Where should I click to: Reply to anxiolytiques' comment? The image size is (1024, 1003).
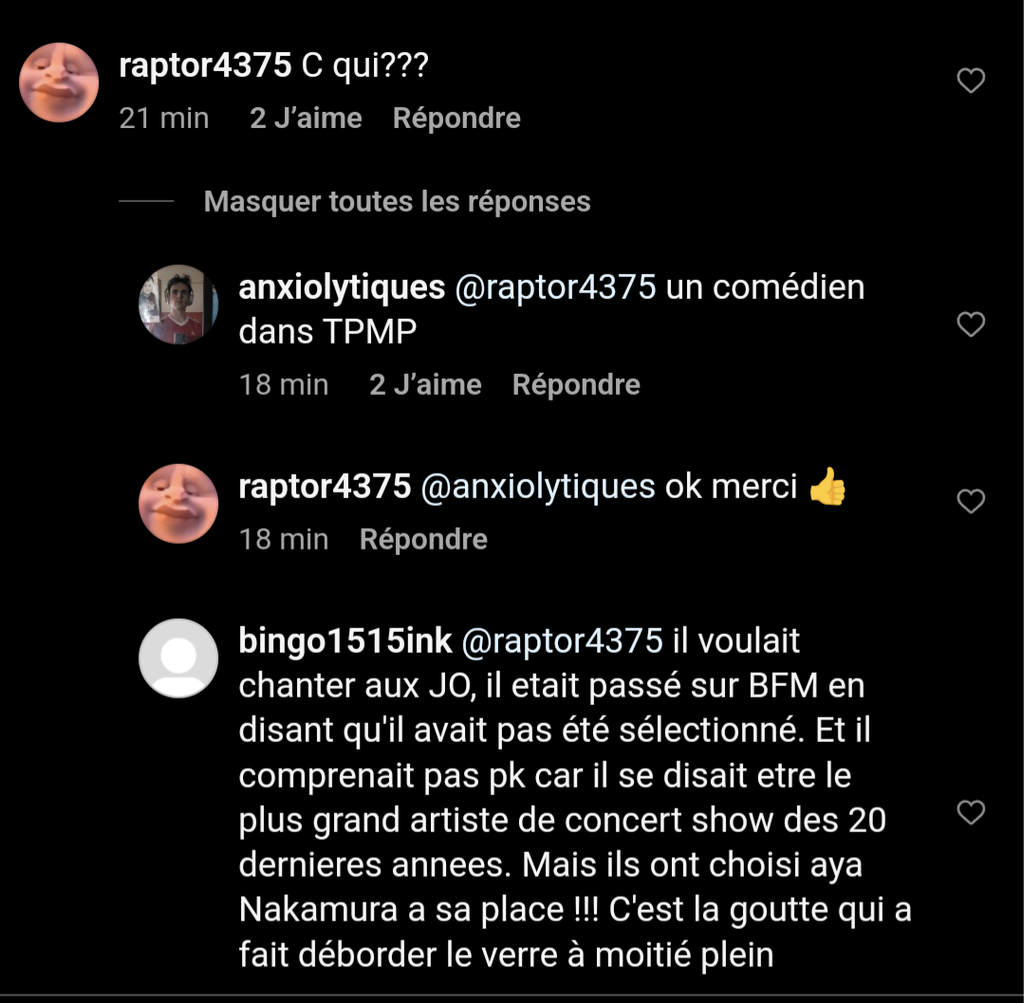pyautogui.click(x=576, y=385)
